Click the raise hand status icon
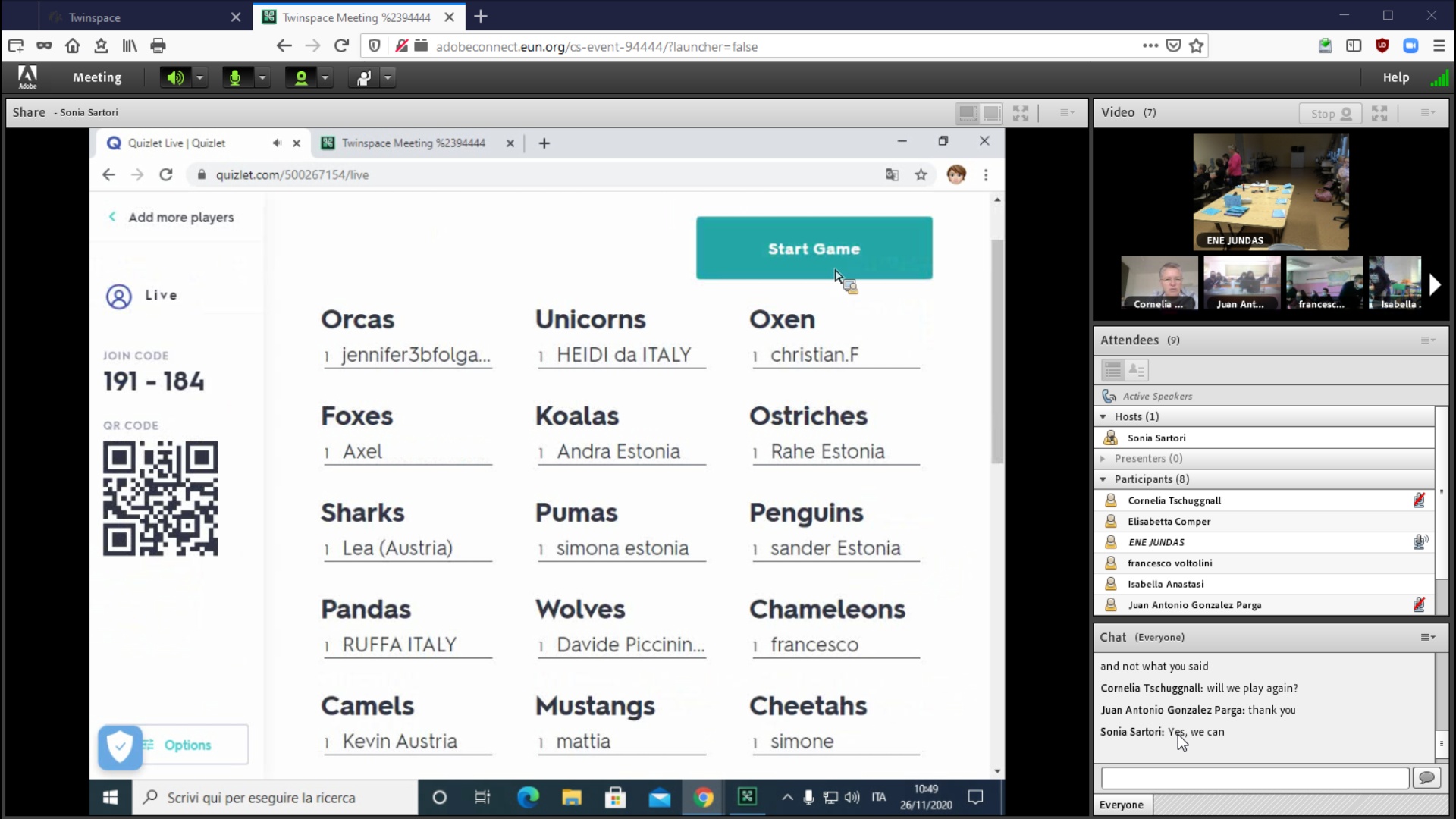 pos(364,77)
